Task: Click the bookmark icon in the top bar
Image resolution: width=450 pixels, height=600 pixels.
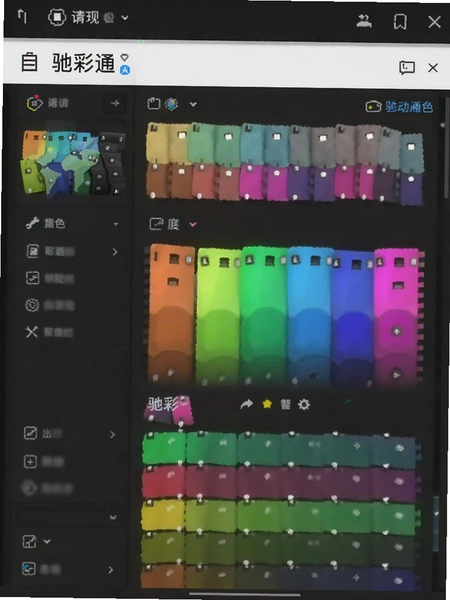Action: point(400,22)
